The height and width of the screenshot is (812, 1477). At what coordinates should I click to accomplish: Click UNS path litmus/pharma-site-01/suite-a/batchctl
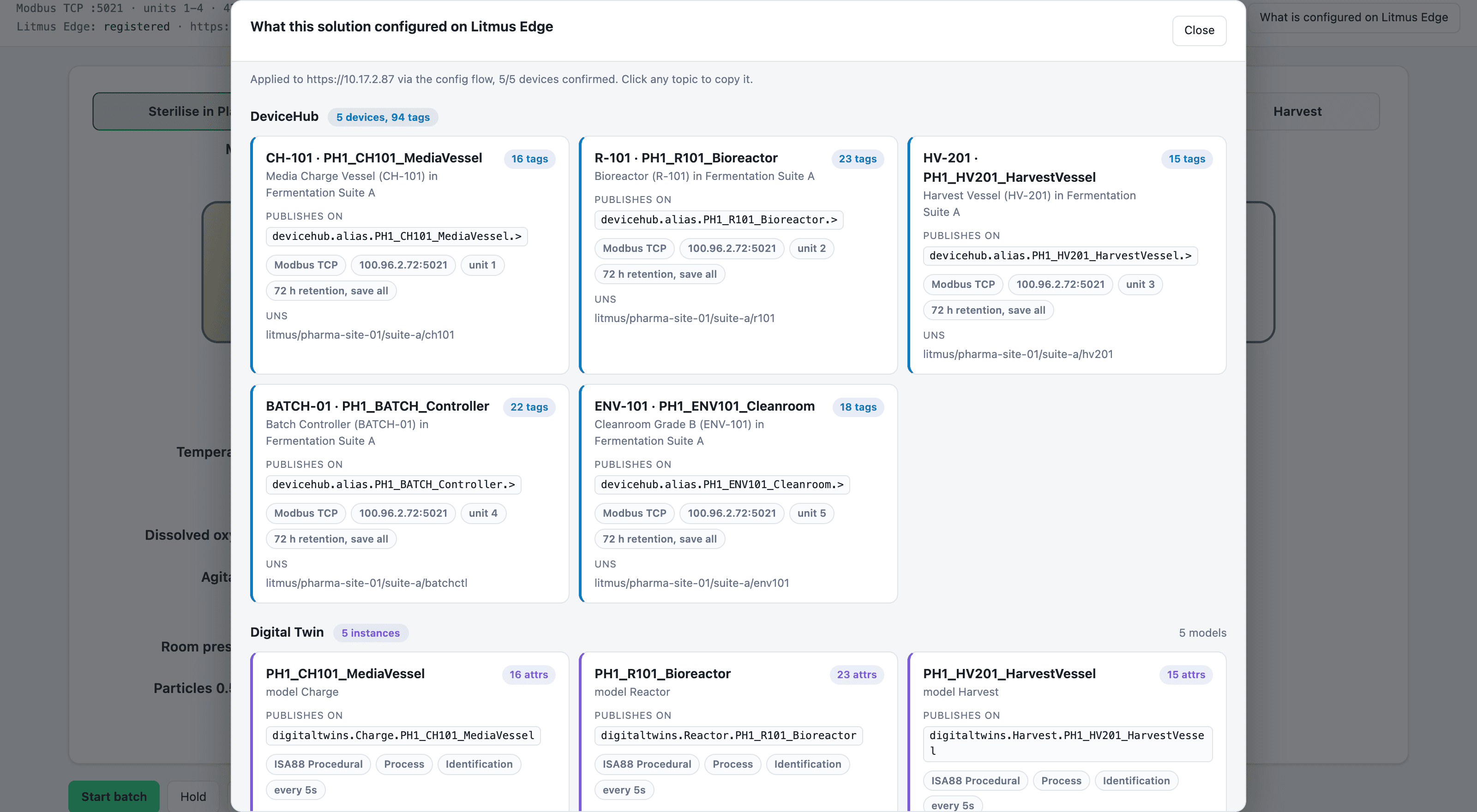366,583
